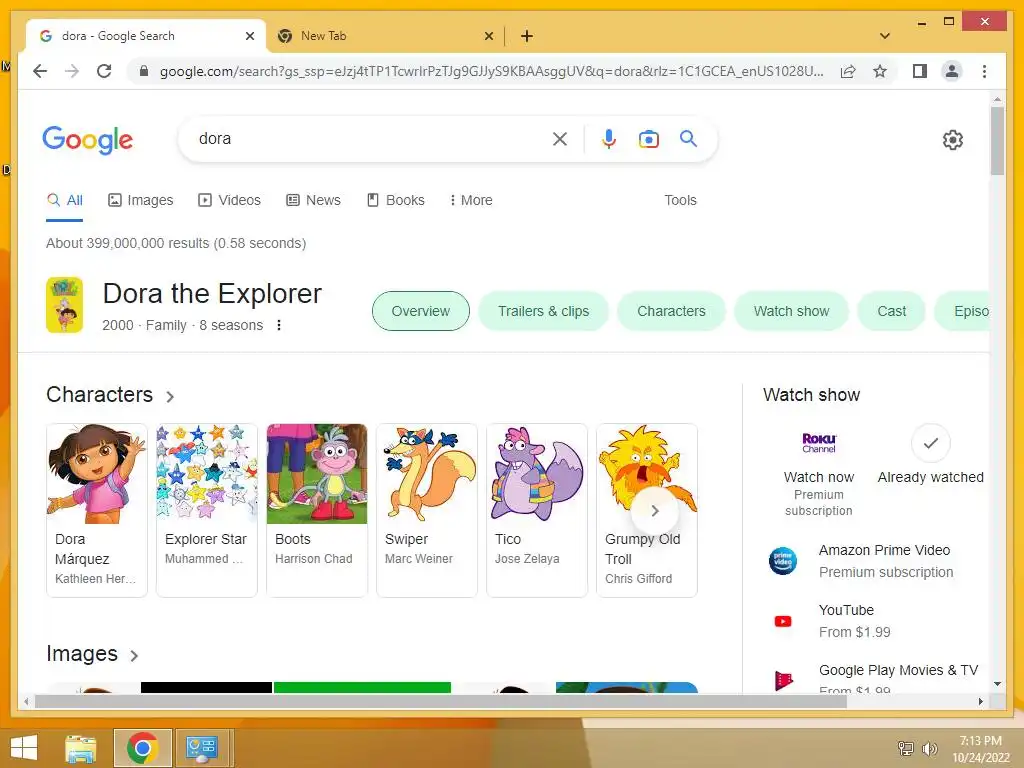Screen dimensions: 1024x768
Task: Switch to Videos results
Action: 229,200
